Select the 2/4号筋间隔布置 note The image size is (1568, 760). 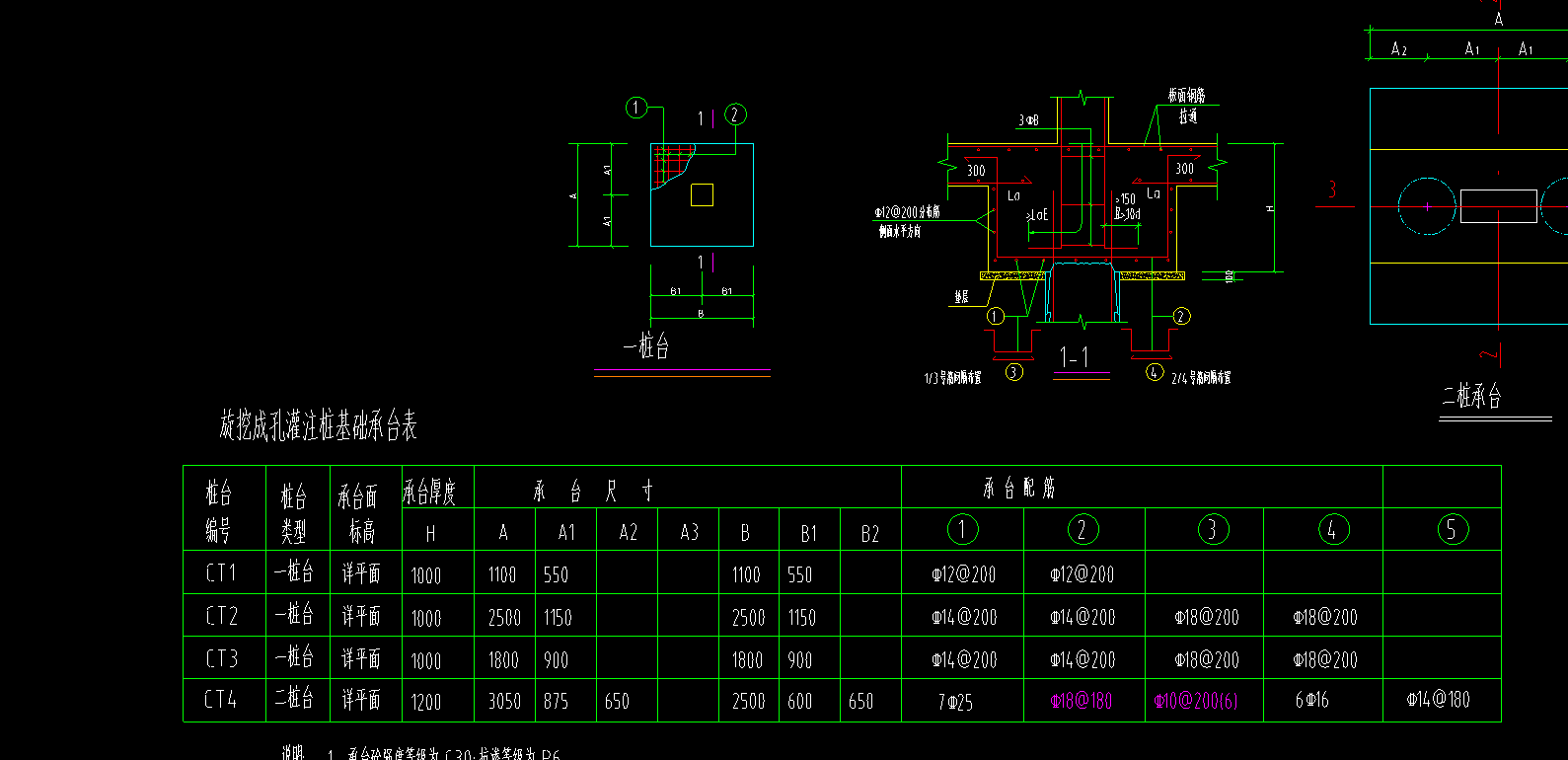(x=1201, y=378)
